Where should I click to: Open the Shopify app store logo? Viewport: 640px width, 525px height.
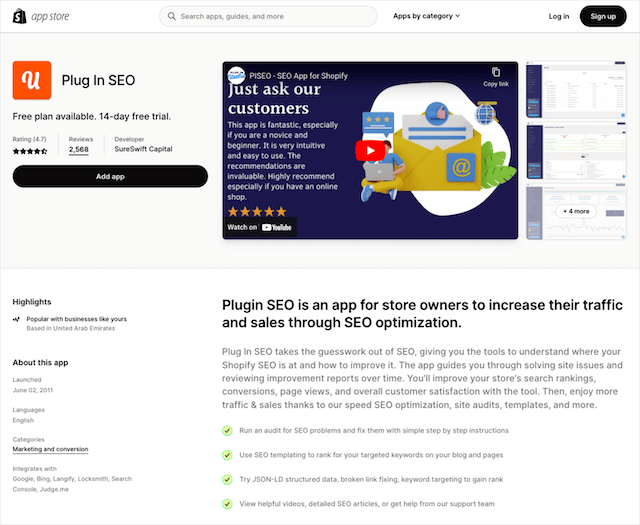(x=41, y=16)
